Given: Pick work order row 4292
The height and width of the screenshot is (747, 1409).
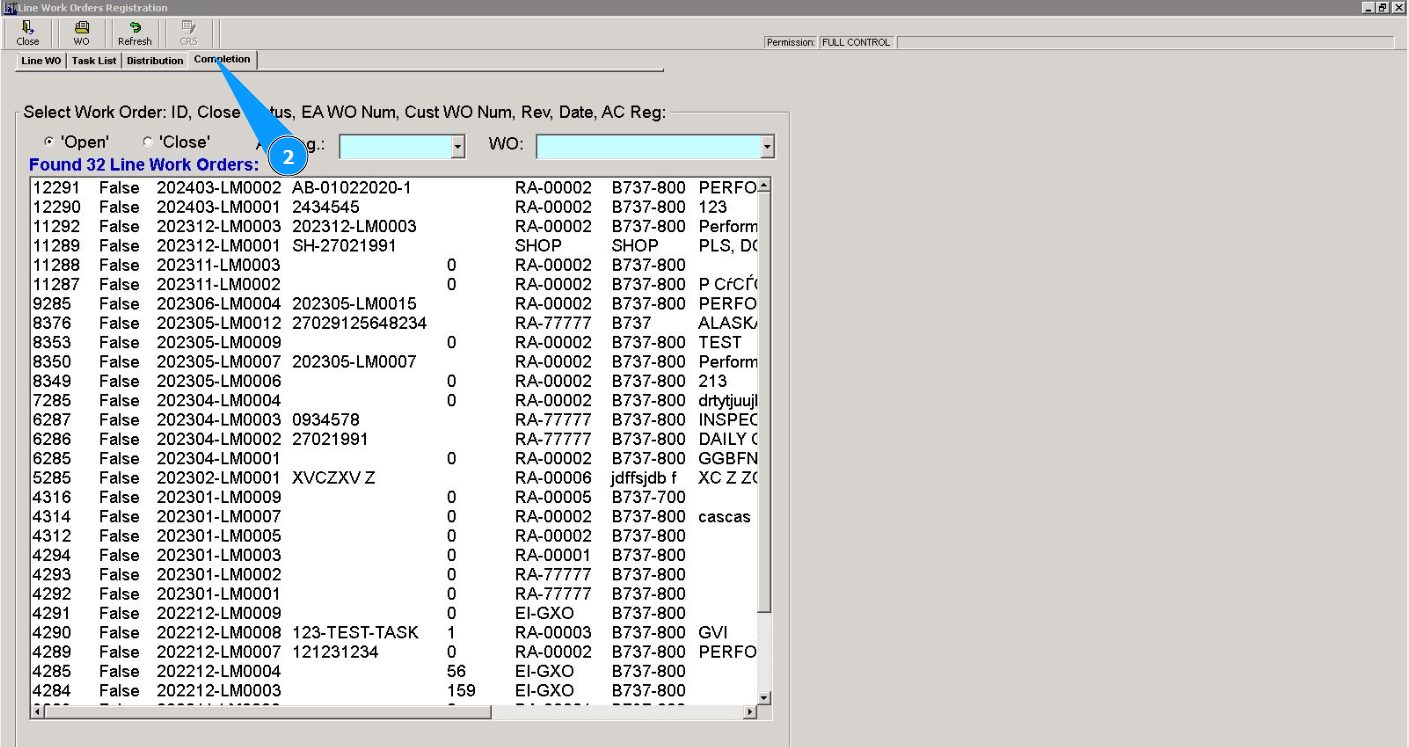Looking at the screenshot, I should (394, 594).
